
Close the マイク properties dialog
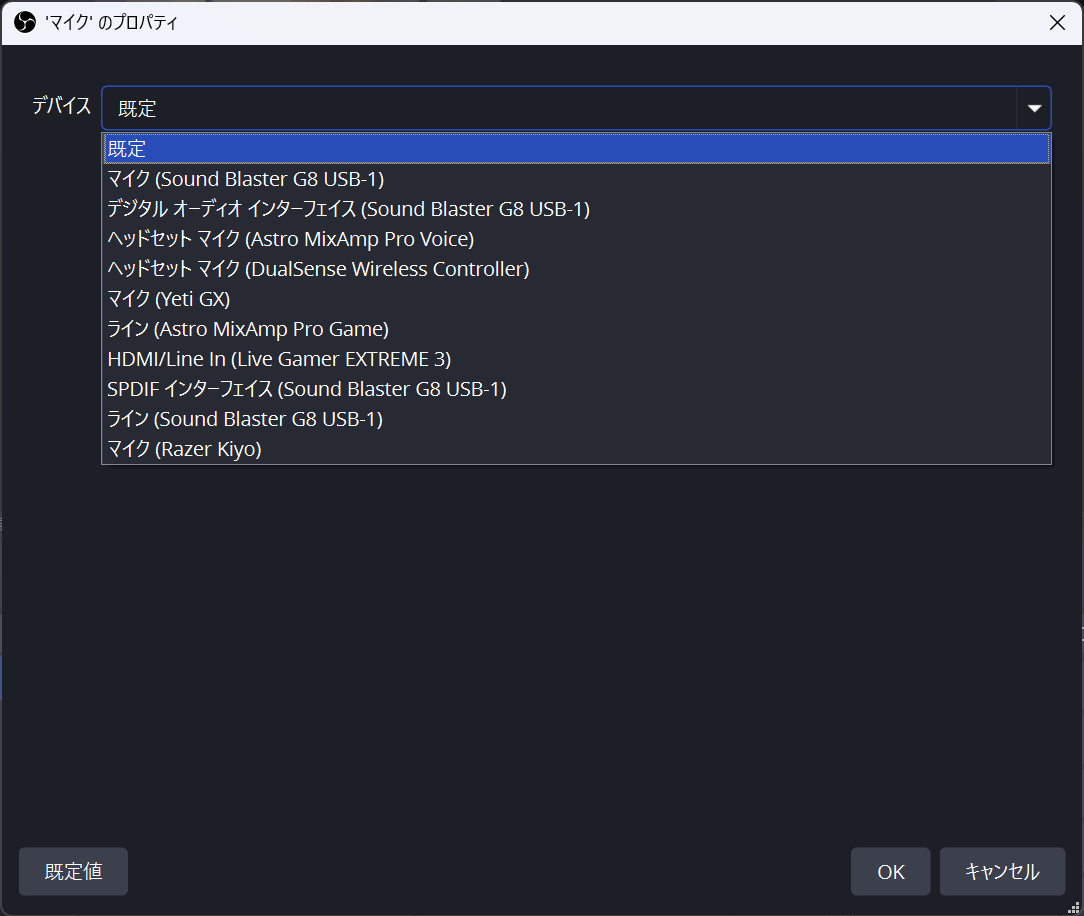1057,22
